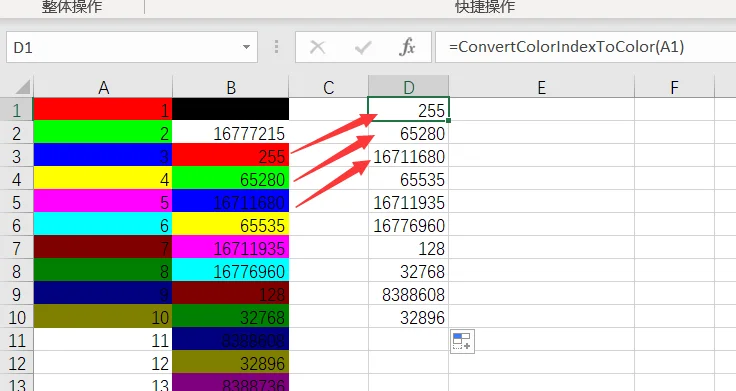Select row 9 header
This screenshot has height=391, width=736.
point(16,294)
